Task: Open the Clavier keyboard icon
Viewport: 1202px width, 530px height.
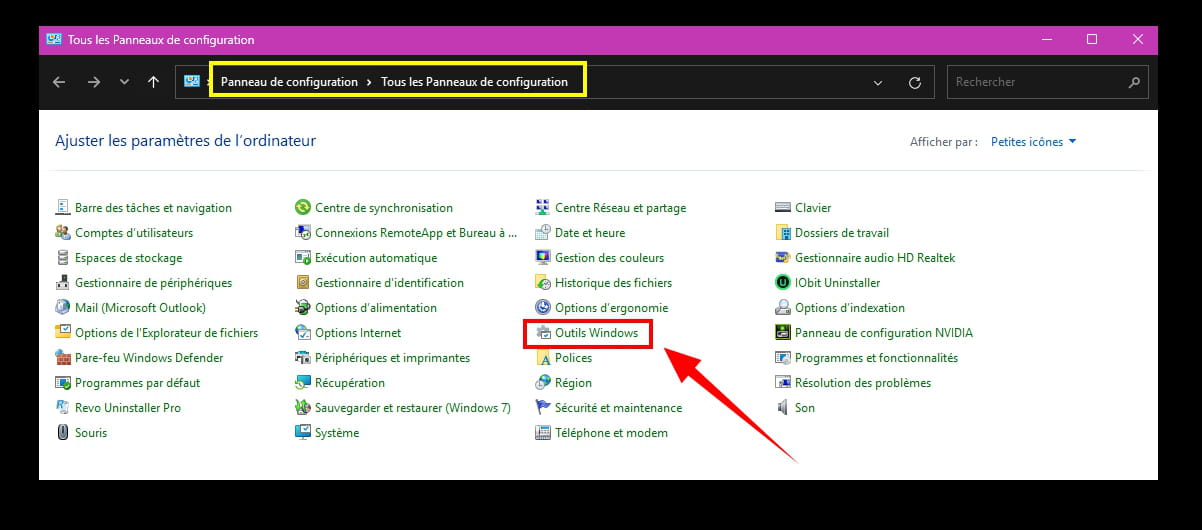Action: [783, 208]
